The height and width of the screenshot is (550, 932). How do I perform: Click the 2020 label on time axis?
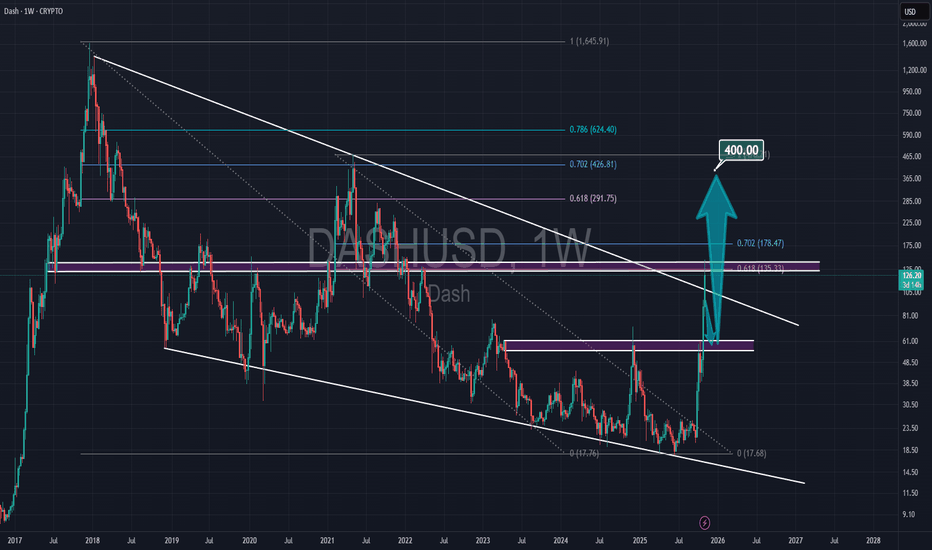point(247,538)
